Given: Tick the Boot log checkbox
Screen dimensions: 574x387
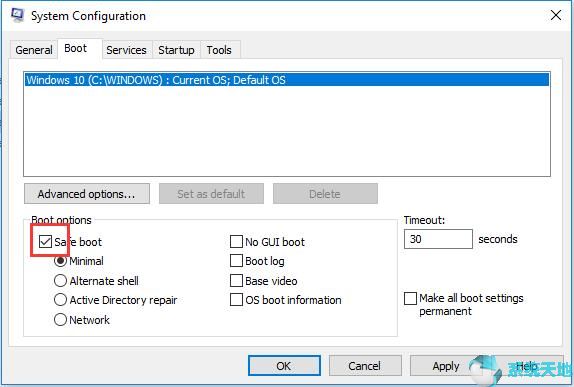Looking at the screenshot, I should pos(236,261).
